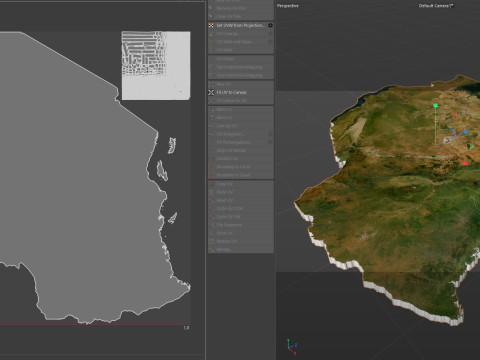Screen dimensions: 480x360
Task: Open settings gear beside UV Rectangularize
Action: click(x=270, y=142)
